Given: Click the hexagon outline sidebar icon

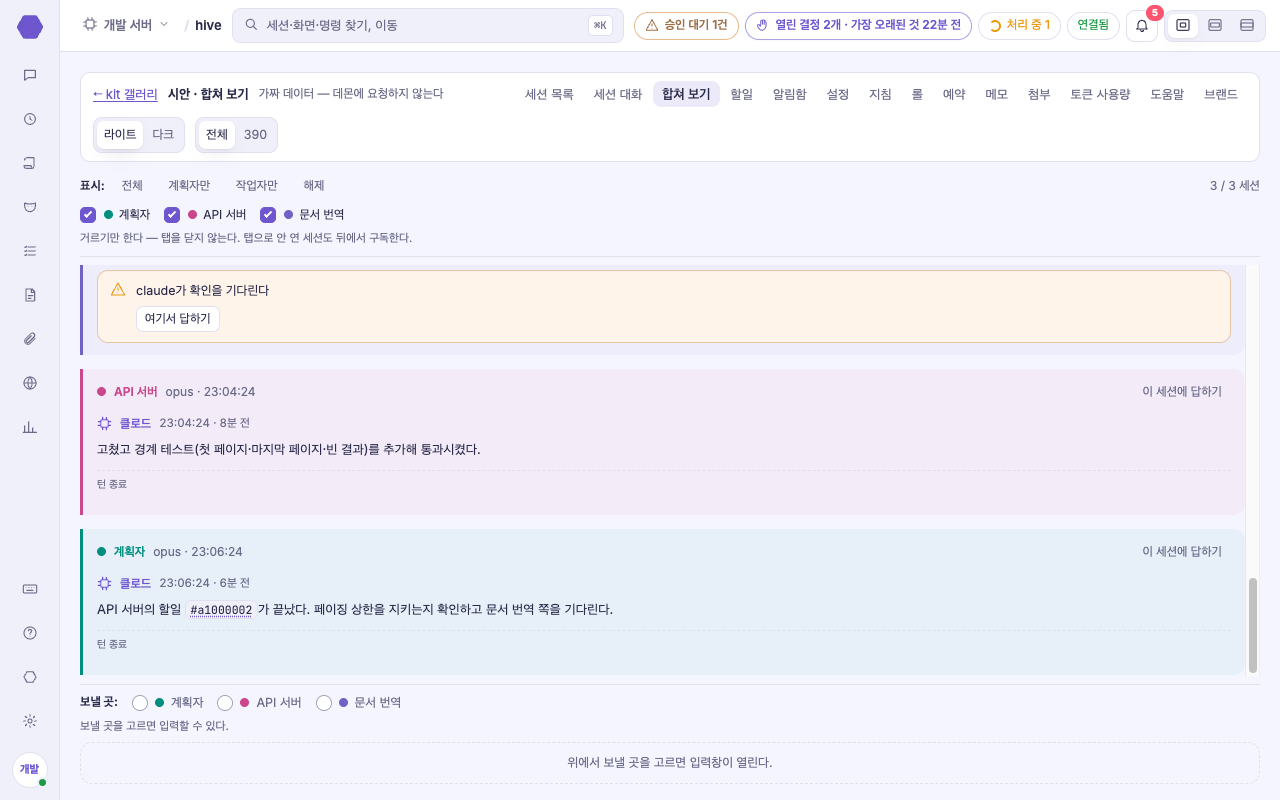Looking at the screenshot, I should (x=30, y=677).
